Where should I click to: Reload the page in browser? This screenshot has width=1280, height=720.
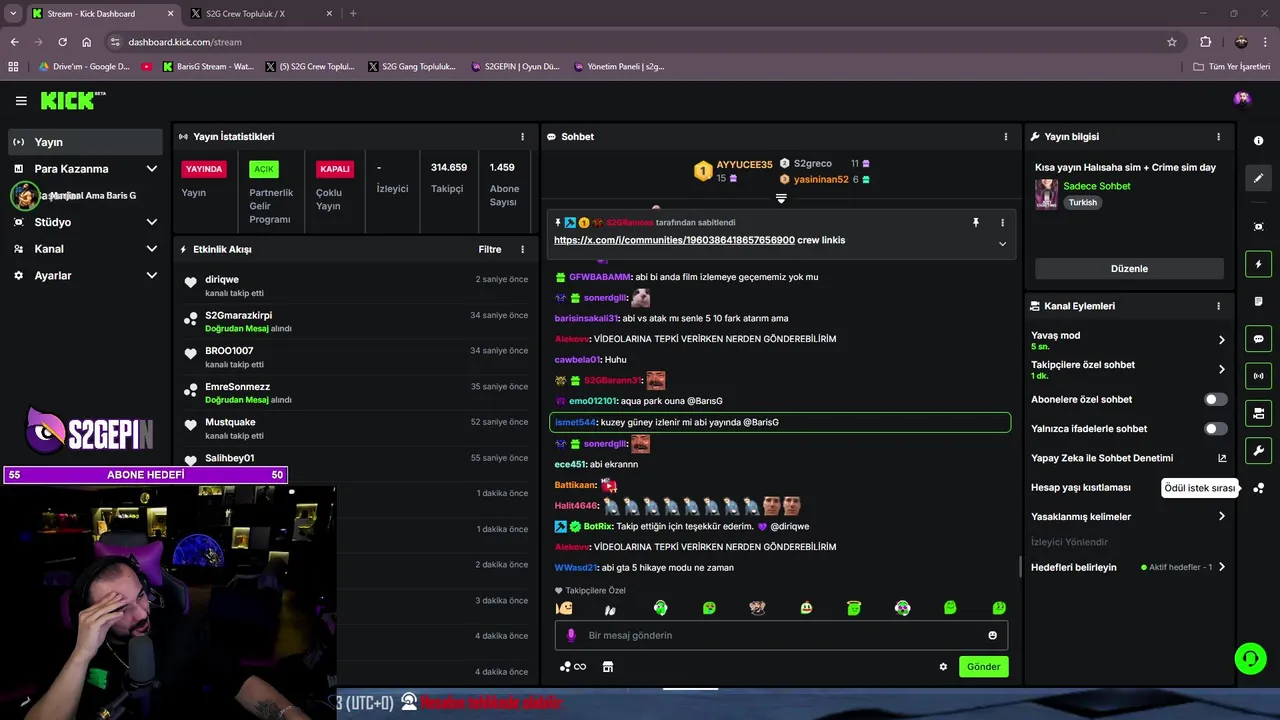tap(62, 42)
